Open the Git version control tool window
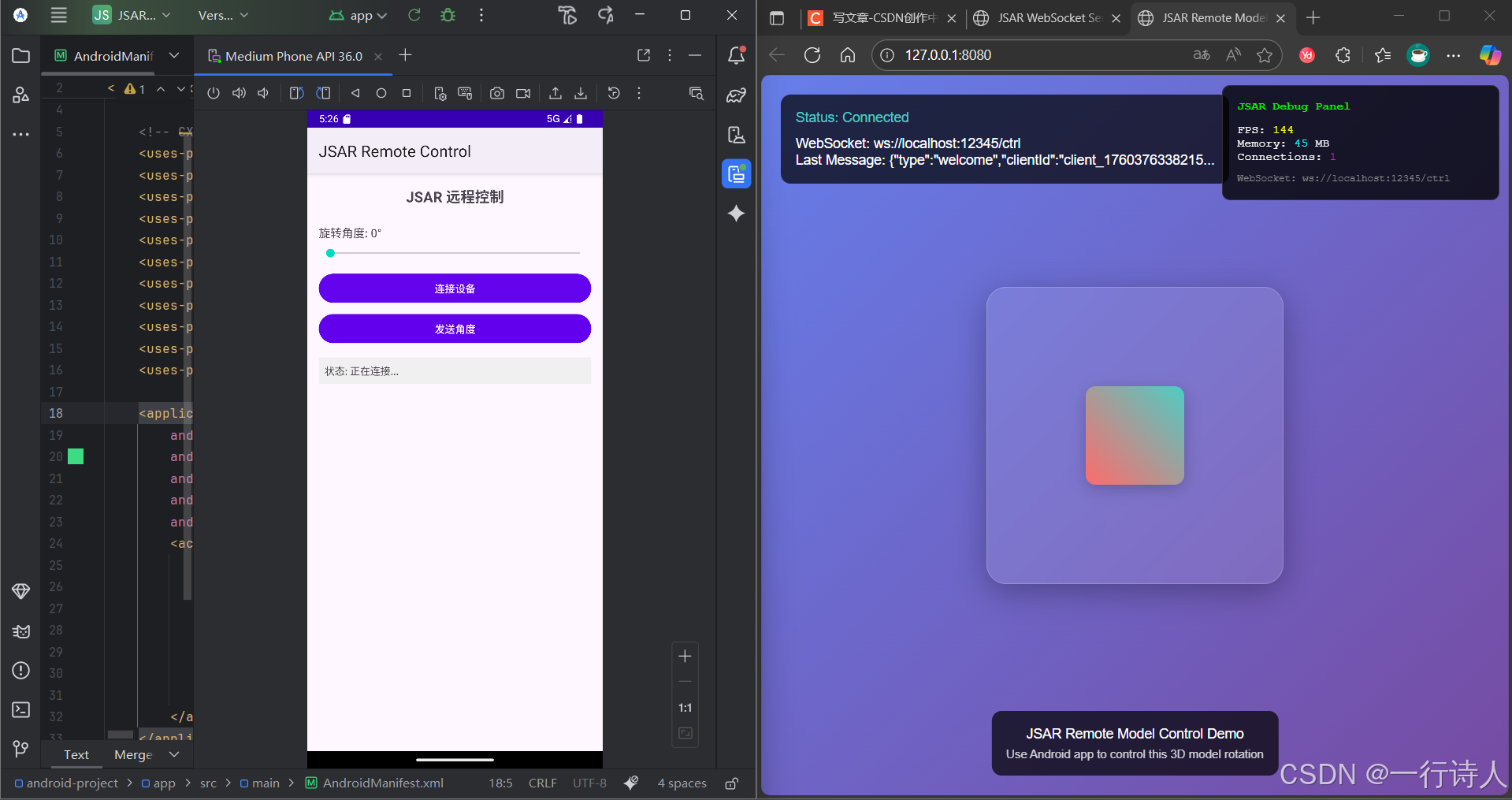 [x=21, y=748]
